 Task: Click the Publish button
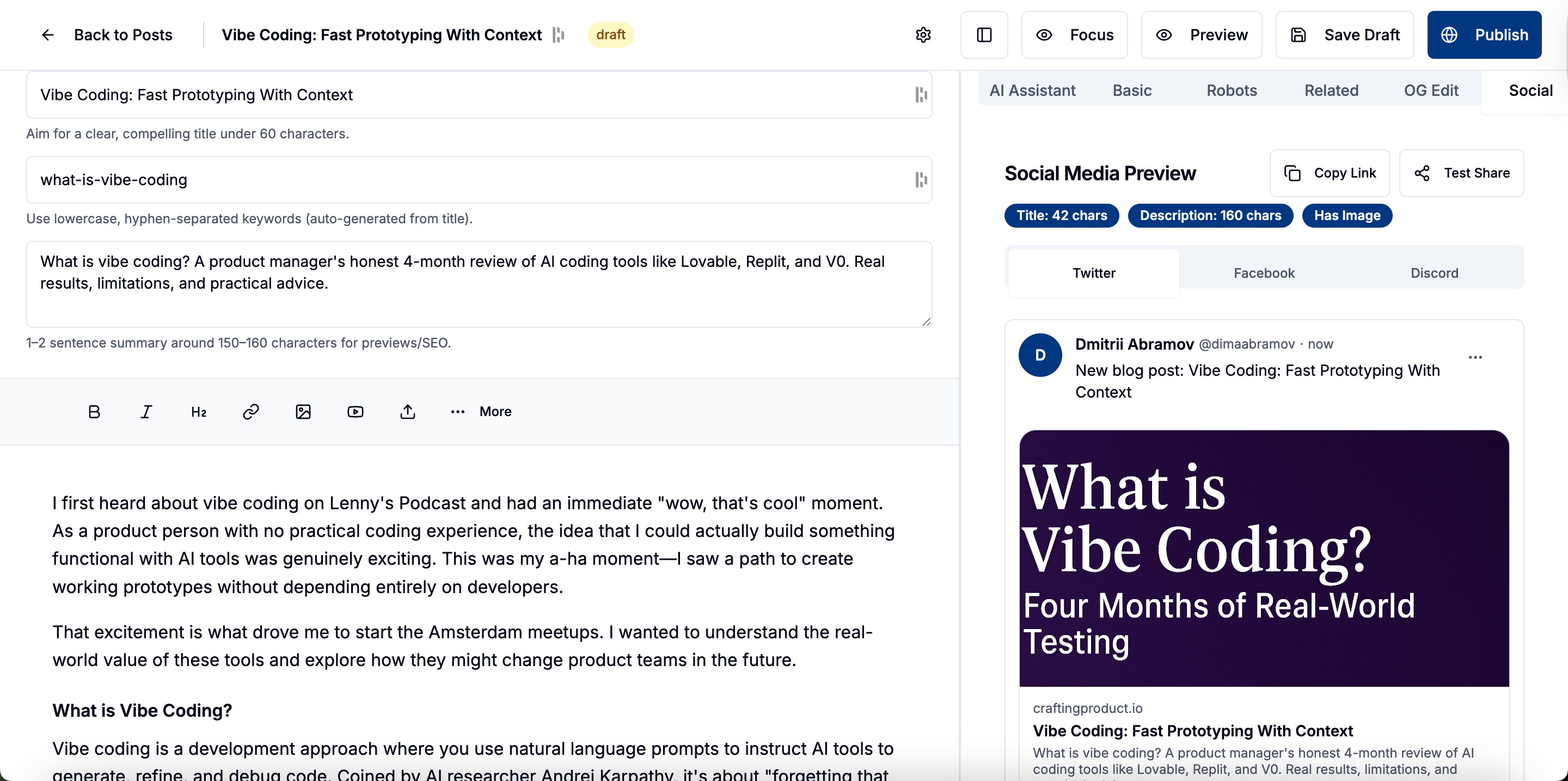(1484, 35)
